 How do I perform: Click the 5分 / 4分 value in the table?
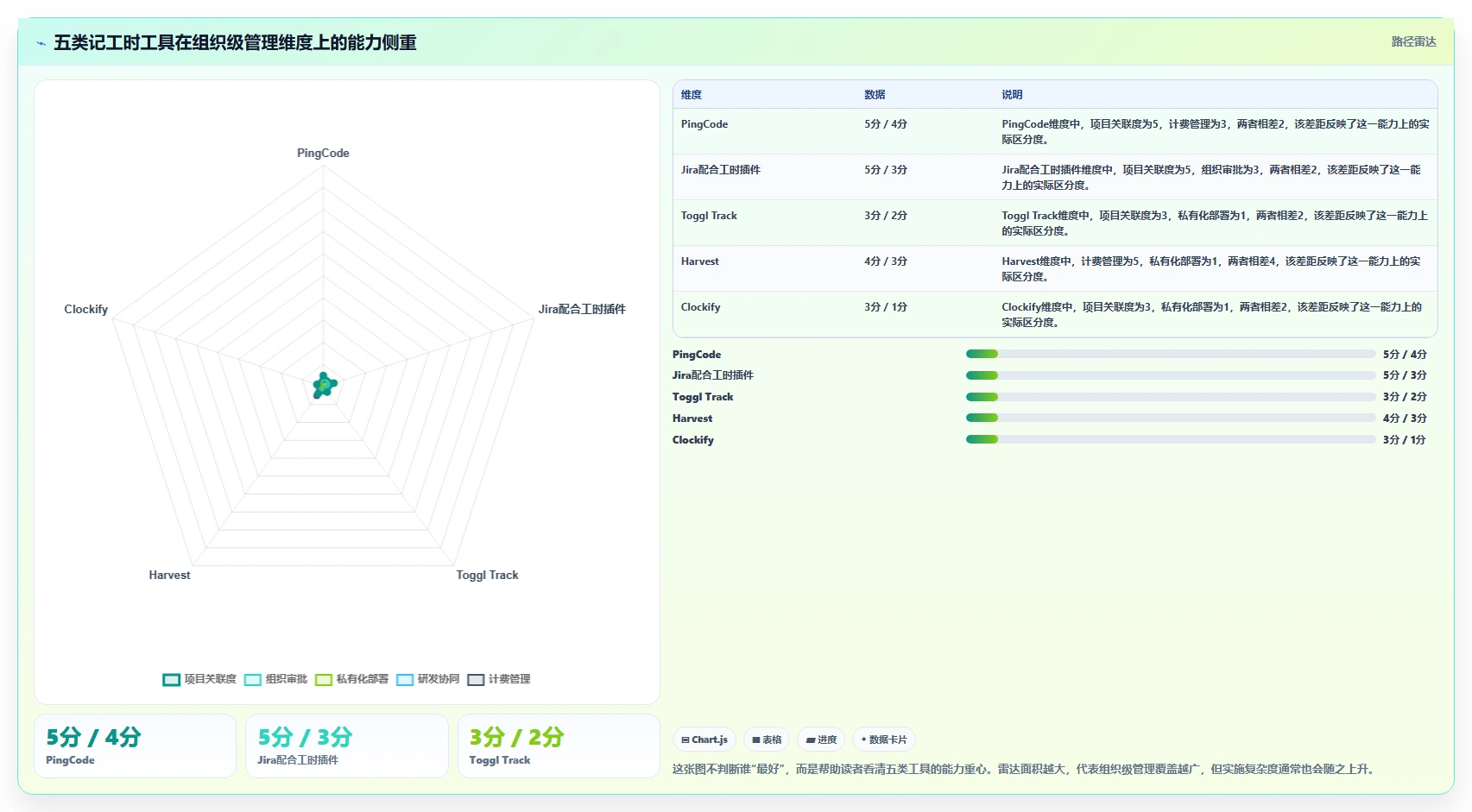point(886,124)
